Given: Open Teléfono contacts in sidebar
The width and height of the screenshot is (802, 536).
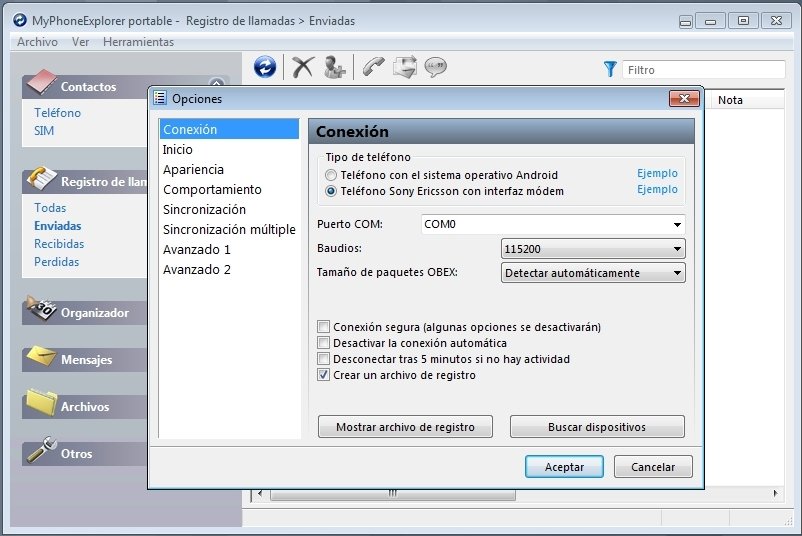Looking at the screenshot, I should 57,113.
